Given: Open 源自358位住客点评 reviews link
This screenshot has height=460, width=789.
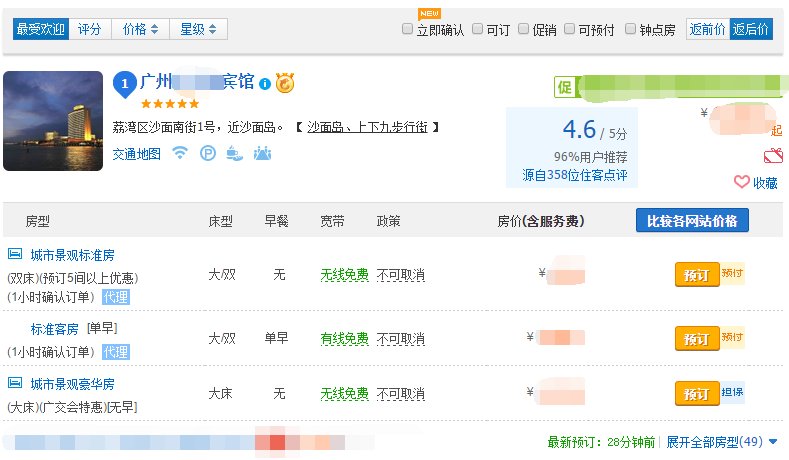Looking at the screenshot, I should tap(574, 175).
